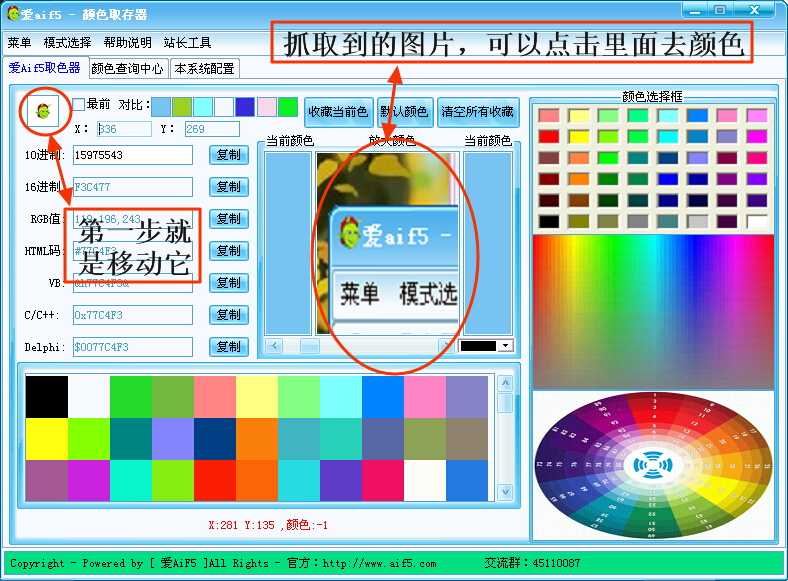Copy the 10进制 value with 复制
The image size is (788, 581).
click(x=229, y=155)
